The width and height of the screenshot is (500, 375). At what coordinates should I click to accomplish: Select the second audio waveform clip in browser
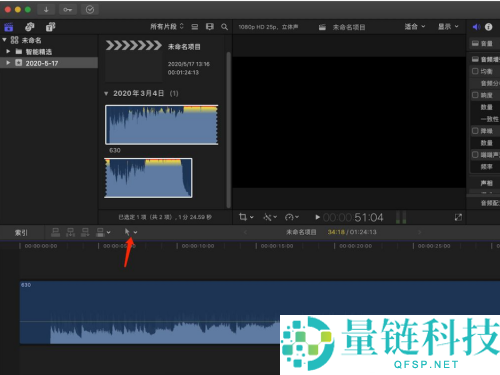(x=148, y=178)
